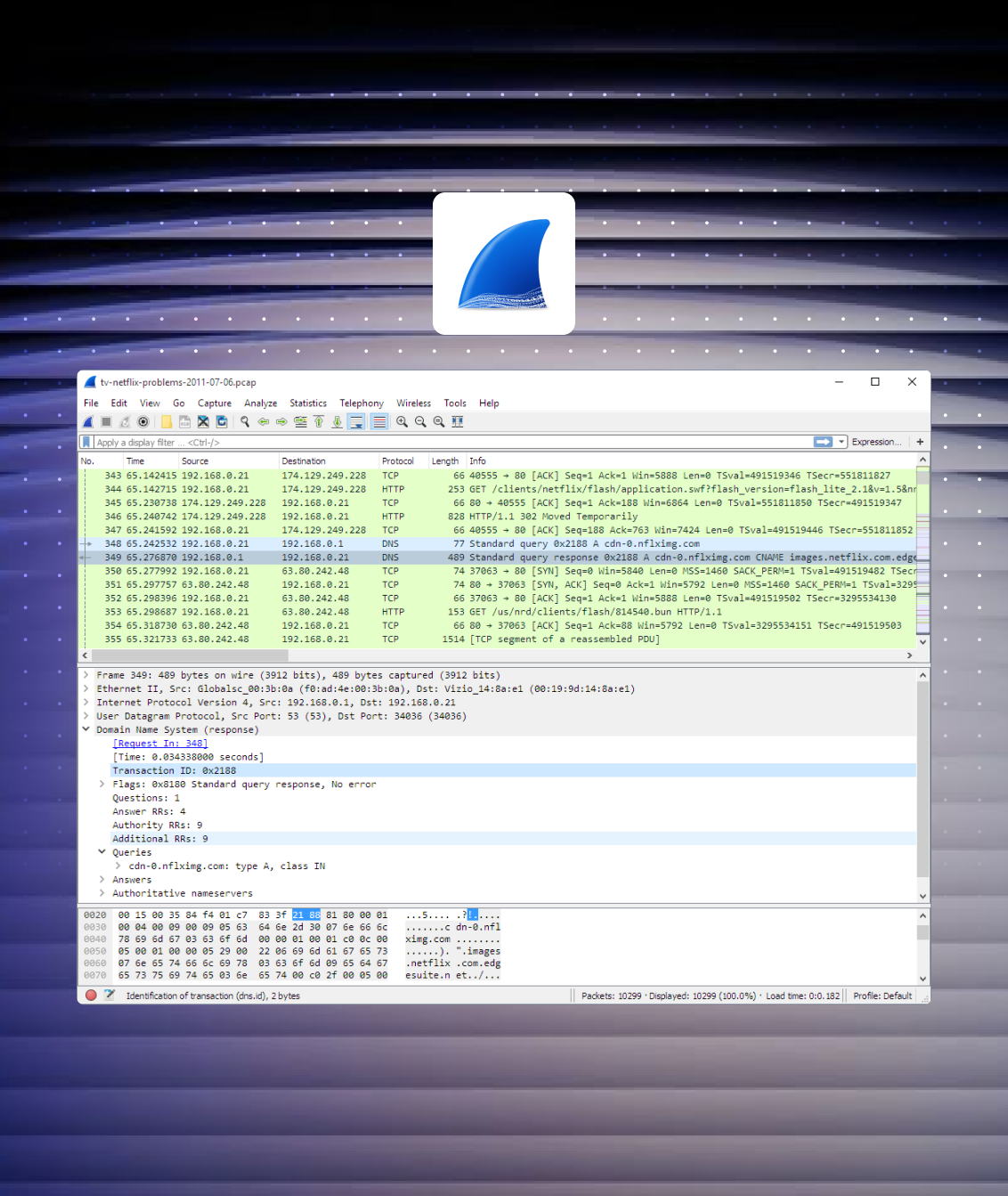Screen dimensions: 1008x1196
Task: Zoom in the main window text
Action: 402,422
